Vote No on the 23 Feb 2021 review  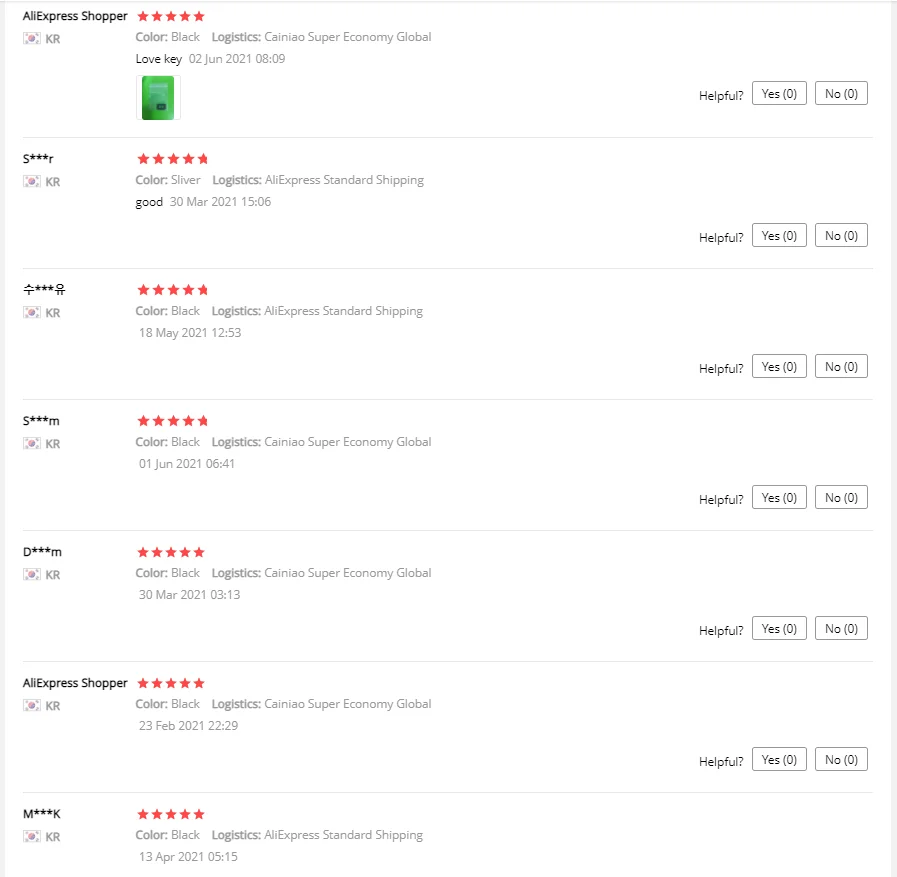pyautogui.click(x=841, y=760)
